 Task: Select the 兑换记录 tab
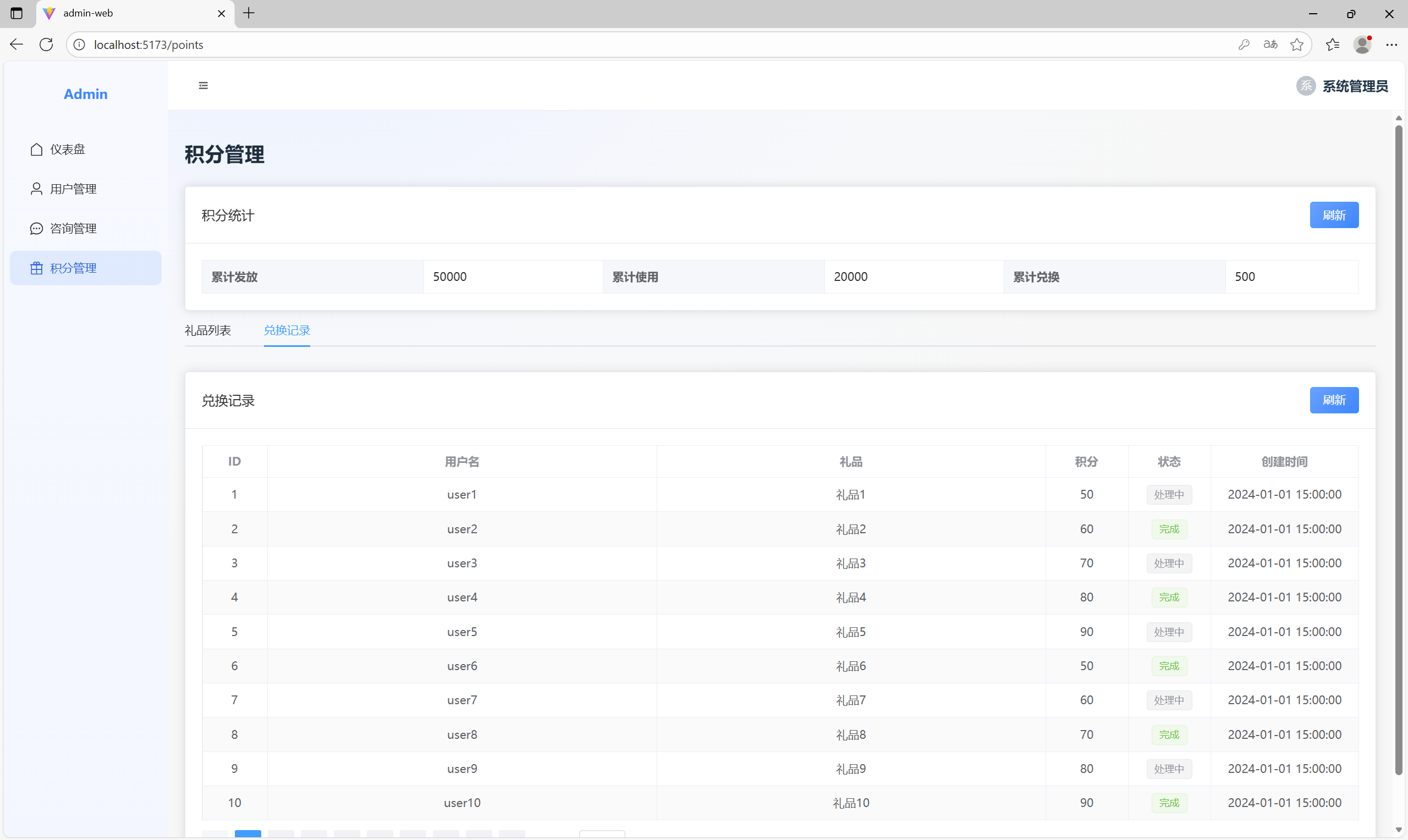pyautogui.click(x=287, y=330)
